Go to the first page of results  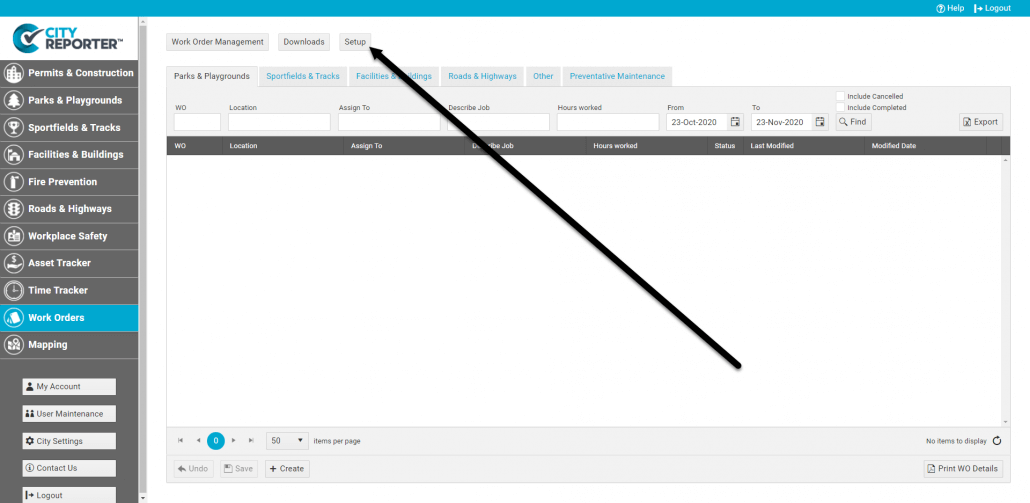pos(180,440)
